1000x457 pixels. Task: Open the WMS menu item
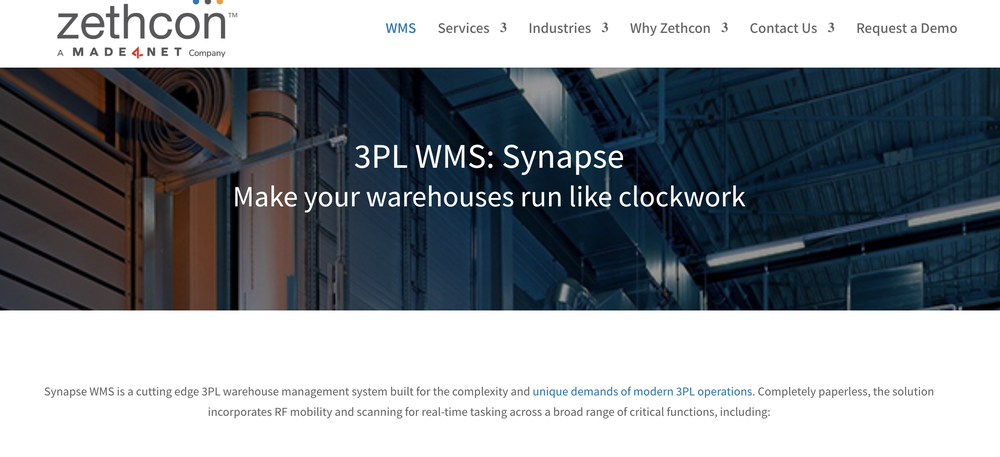(401, 28)
